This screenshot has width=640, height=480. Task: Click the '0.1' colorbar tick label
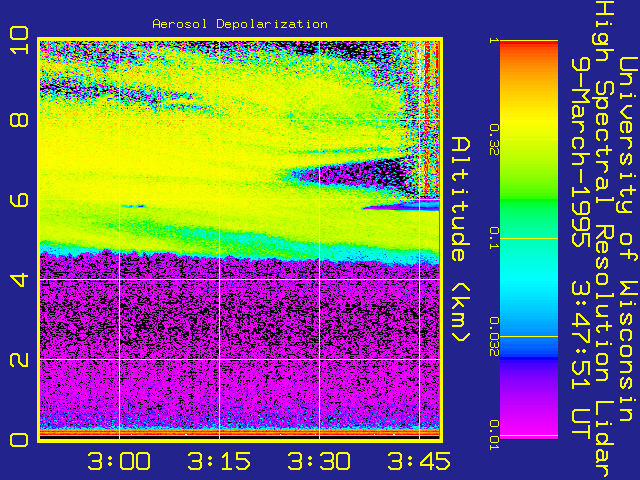[493, 238]
